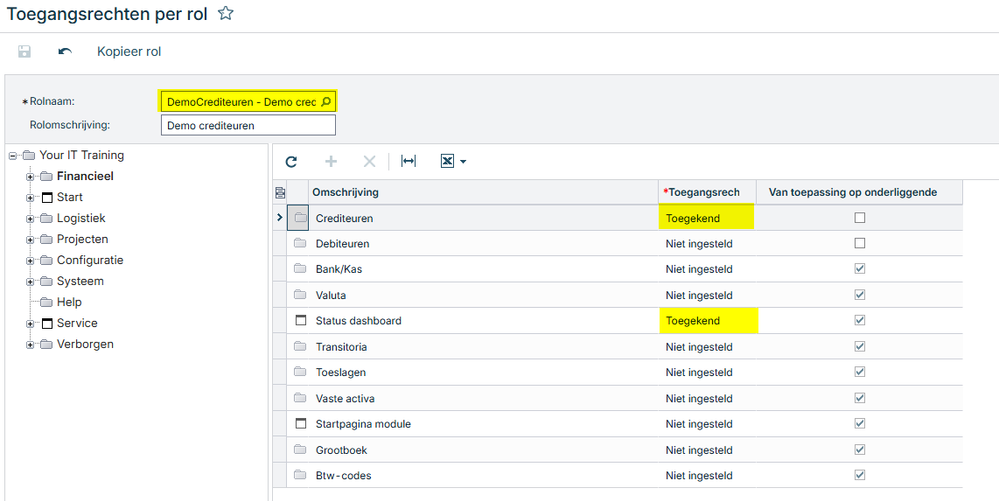This screenshot has width=999, height=501.
Task: Click the Undo arrow icon
Action: 65,52
